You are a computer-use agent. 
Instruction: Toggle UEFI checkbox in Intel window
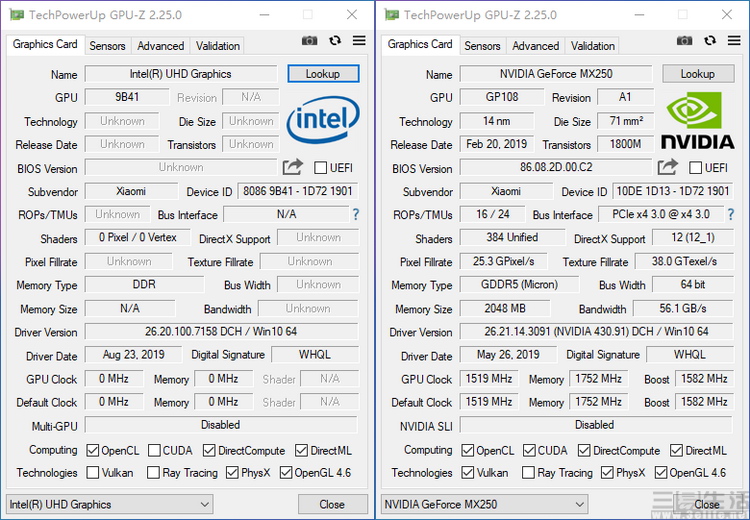tap(320, 168)
